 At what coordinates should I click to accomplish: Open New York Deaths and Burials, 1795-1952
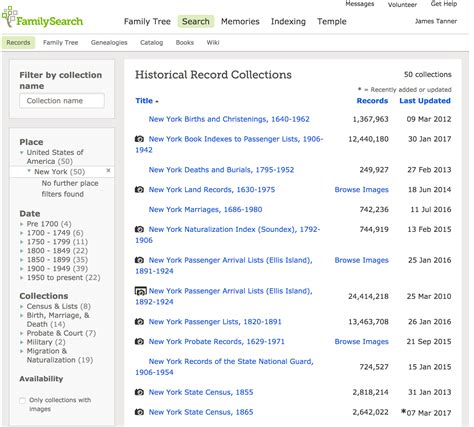coord(221,170)
